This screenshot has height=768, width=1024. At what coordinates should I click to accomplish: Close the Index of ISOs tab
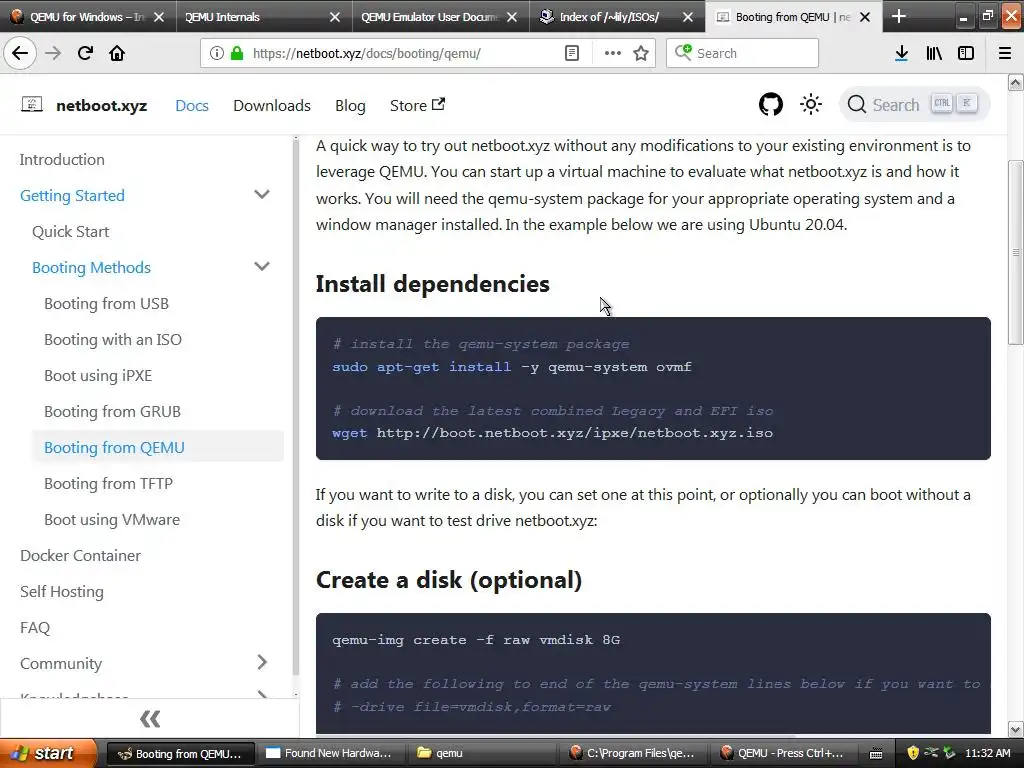point(688,17)
